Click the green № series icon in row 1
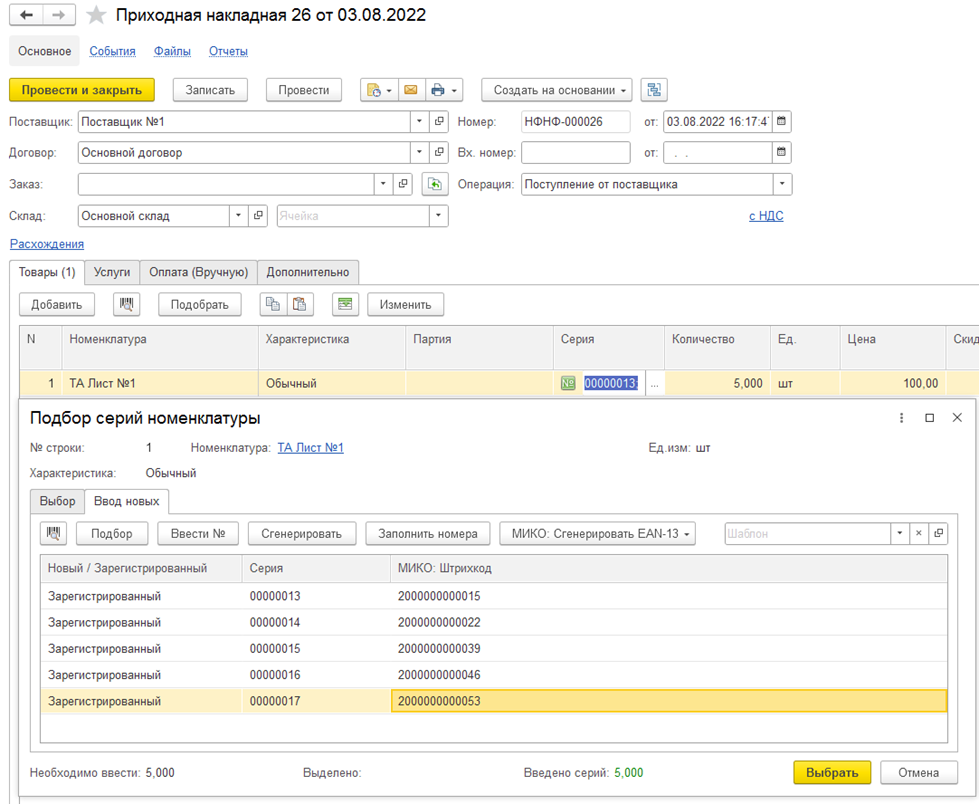Screen dimensions: 979x804 [568, 383]
